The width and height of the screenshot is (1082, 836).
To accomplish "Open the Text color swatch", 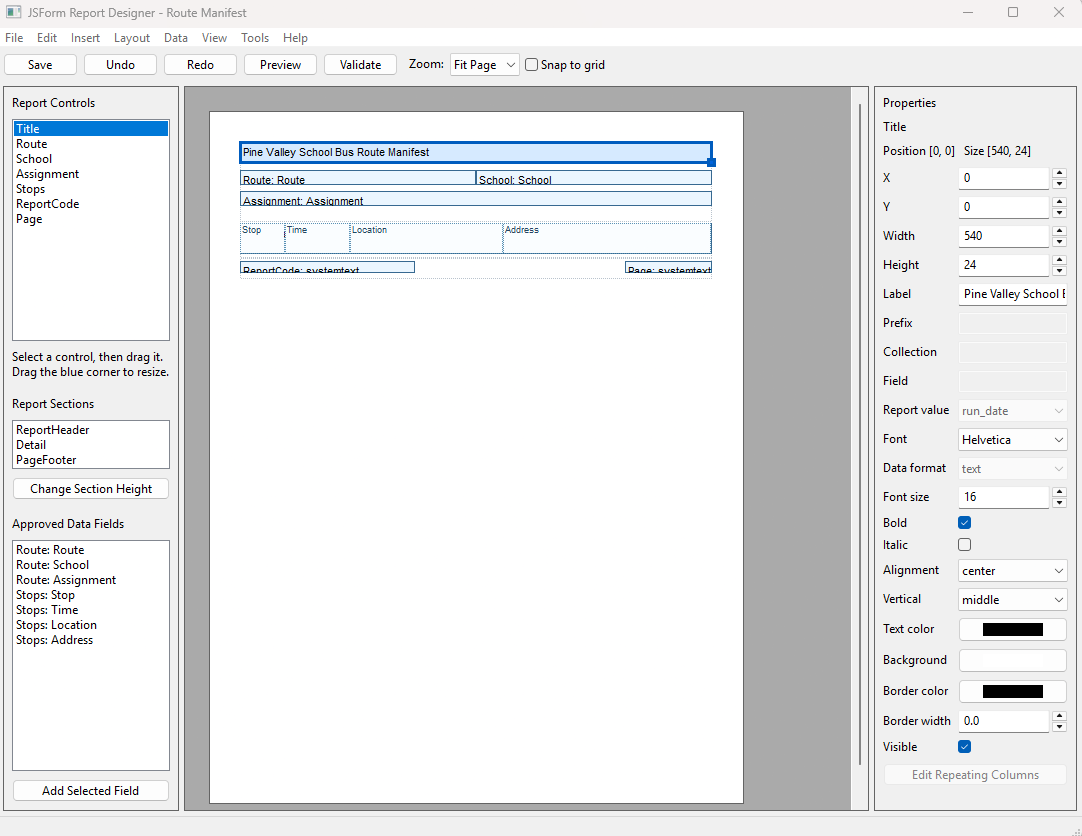I will [1012, 630].
